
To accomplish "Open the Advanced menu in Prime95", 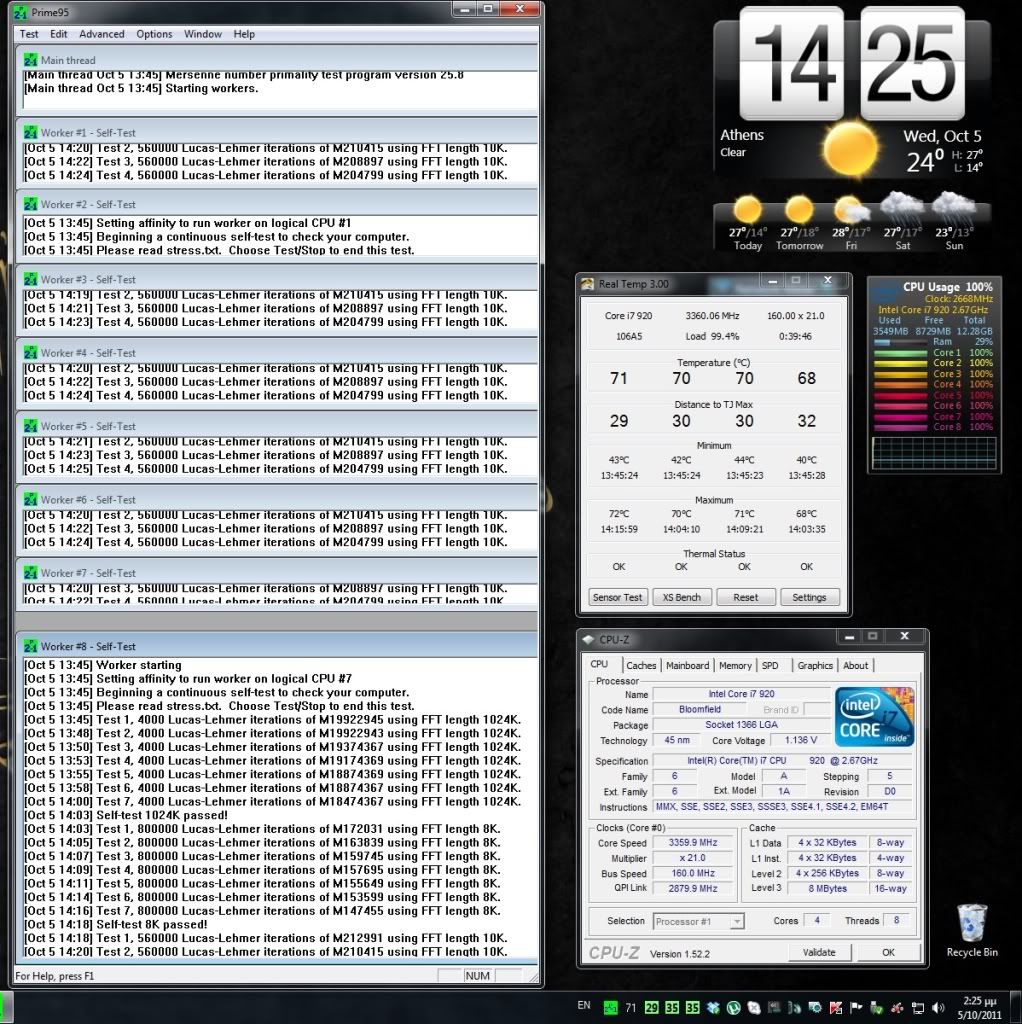I will [101, 34].
